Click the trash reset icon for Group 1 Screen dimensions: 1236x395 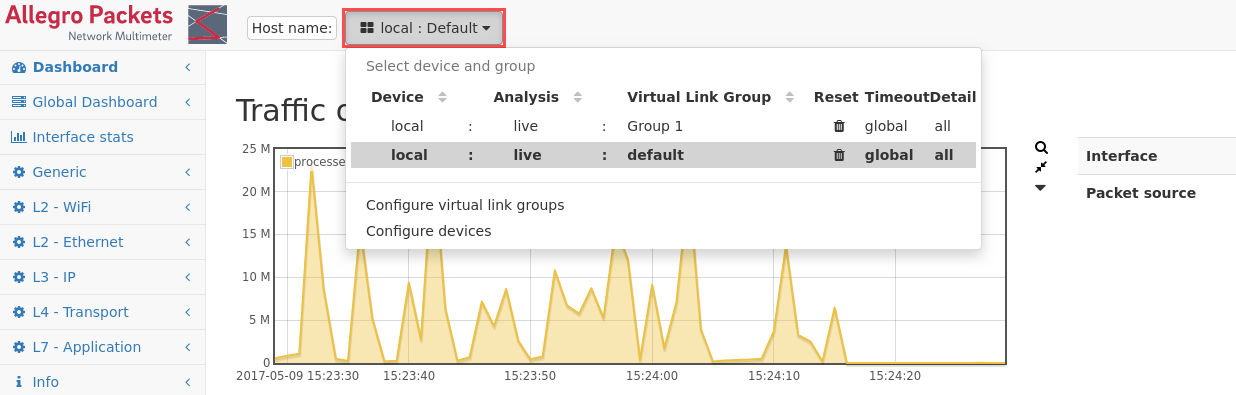pos(839,126)
